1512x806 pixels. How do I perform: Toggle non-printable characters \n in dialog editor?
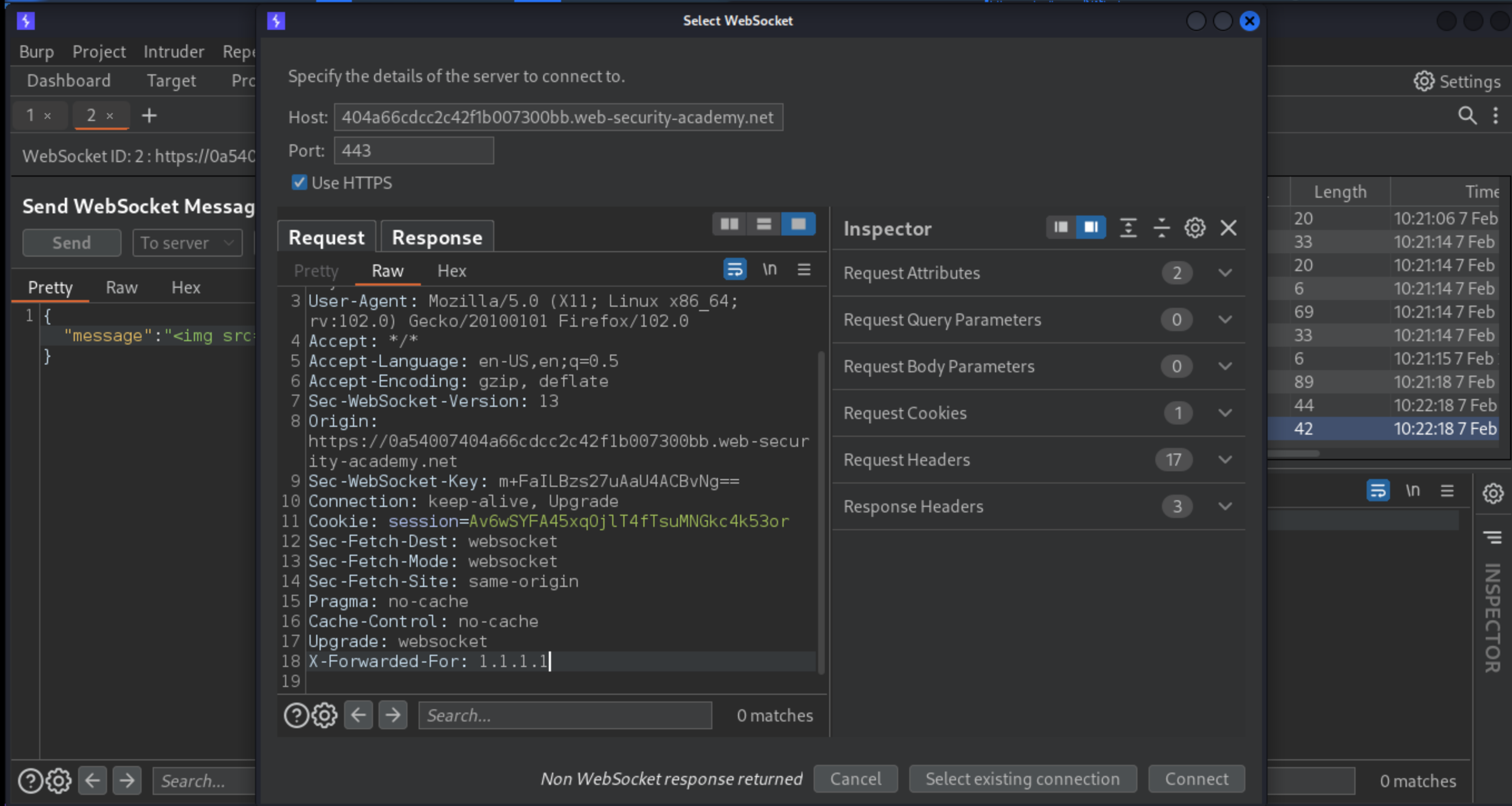(x=769, y=269)
